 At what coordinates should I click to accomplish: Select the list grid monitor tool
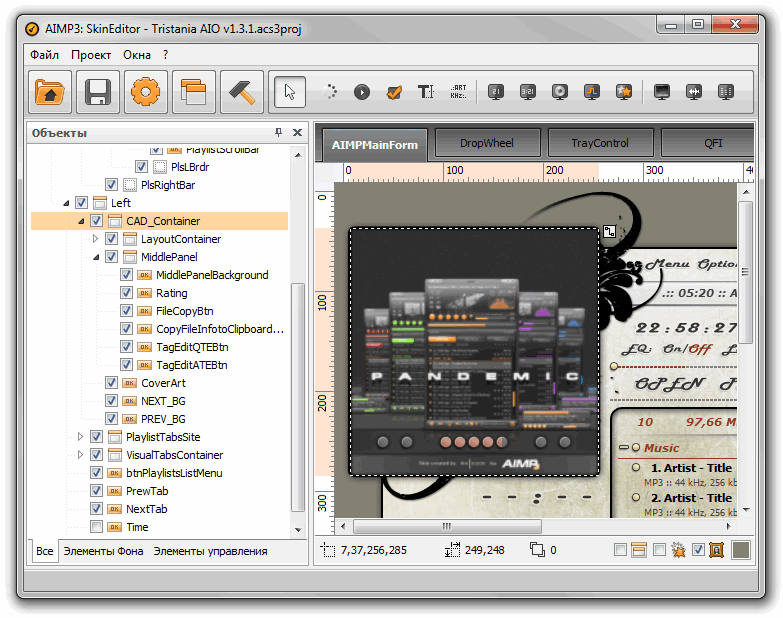[726, 92]
